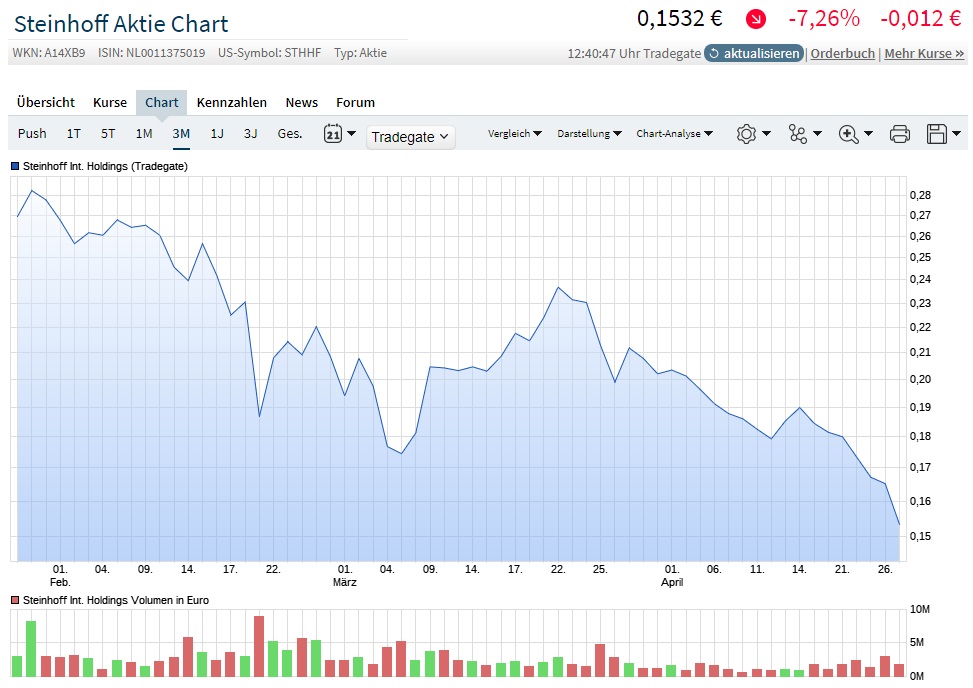
Task: Click the Steinhoff Int. Holdings (Tradegate) legend label
Action: tap(105, 166)
